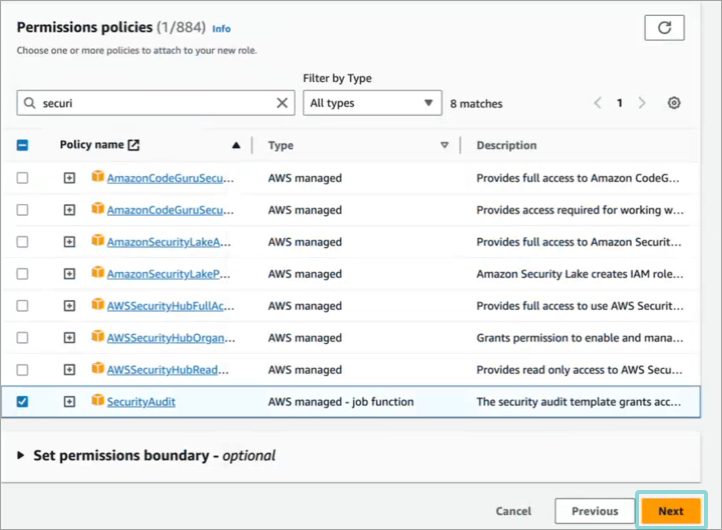
Task: Go to the next results page
Action: pos(641,103)
